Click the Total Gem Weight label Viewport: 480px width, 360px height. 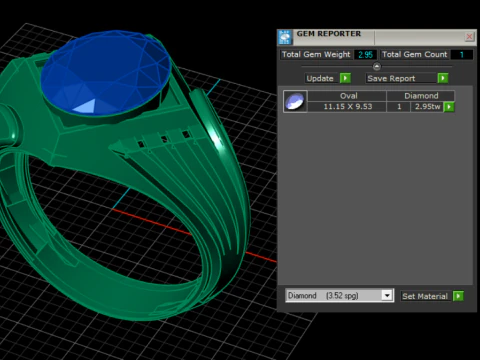pyautogui.click(x=316, y=55)
